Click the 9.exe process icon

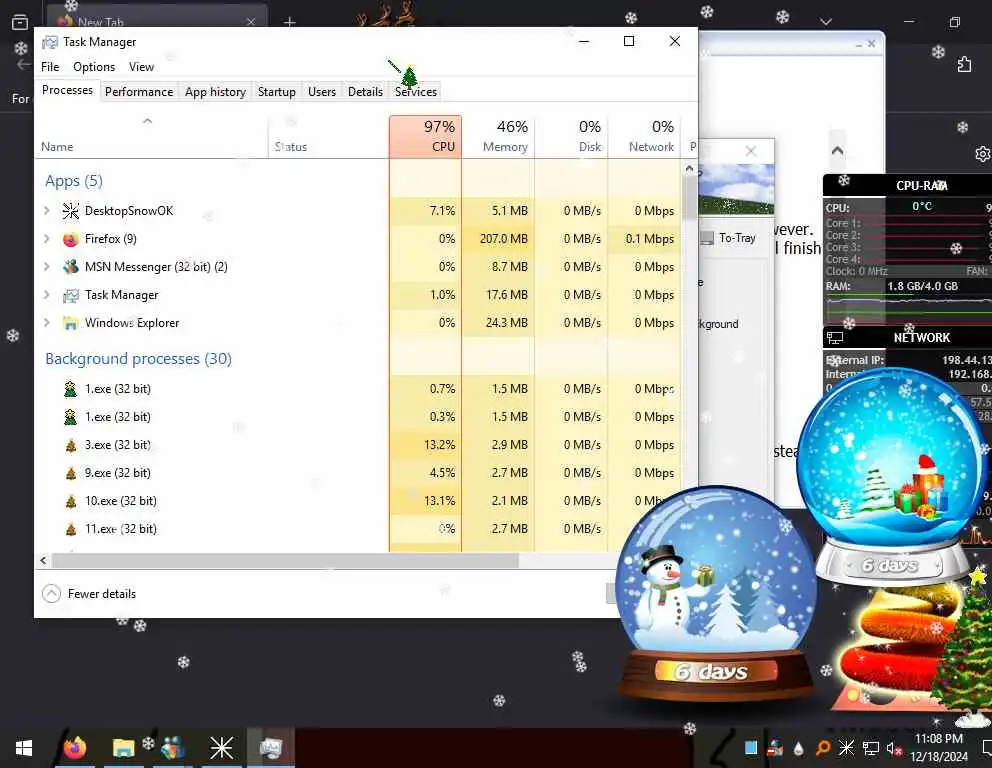click(x=70, y=473)
